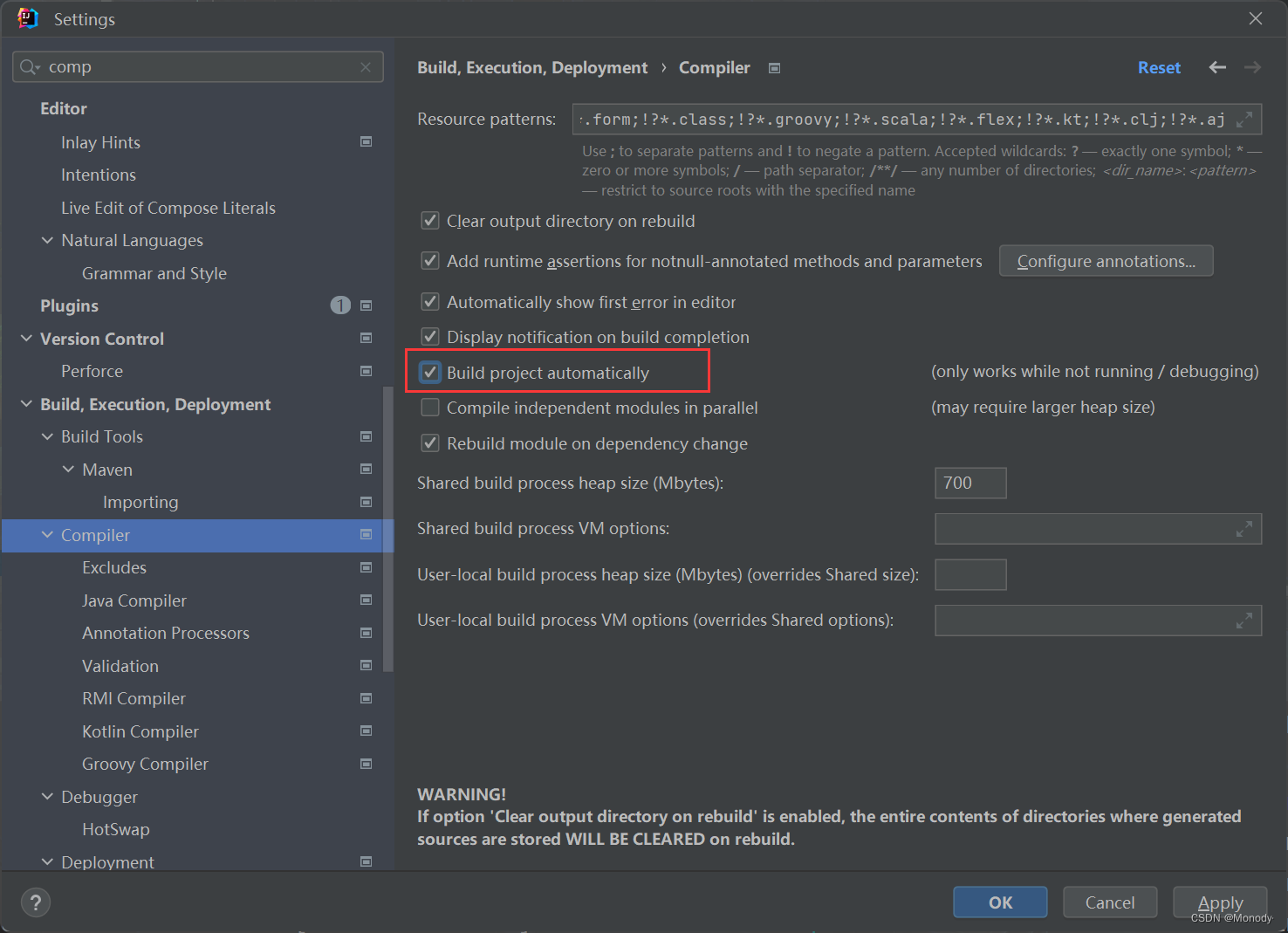Image resolution: width=1288 pixels, height=933 pixels.
Task: Click the project icon next to Importing
Action: (x=367, y=502)
